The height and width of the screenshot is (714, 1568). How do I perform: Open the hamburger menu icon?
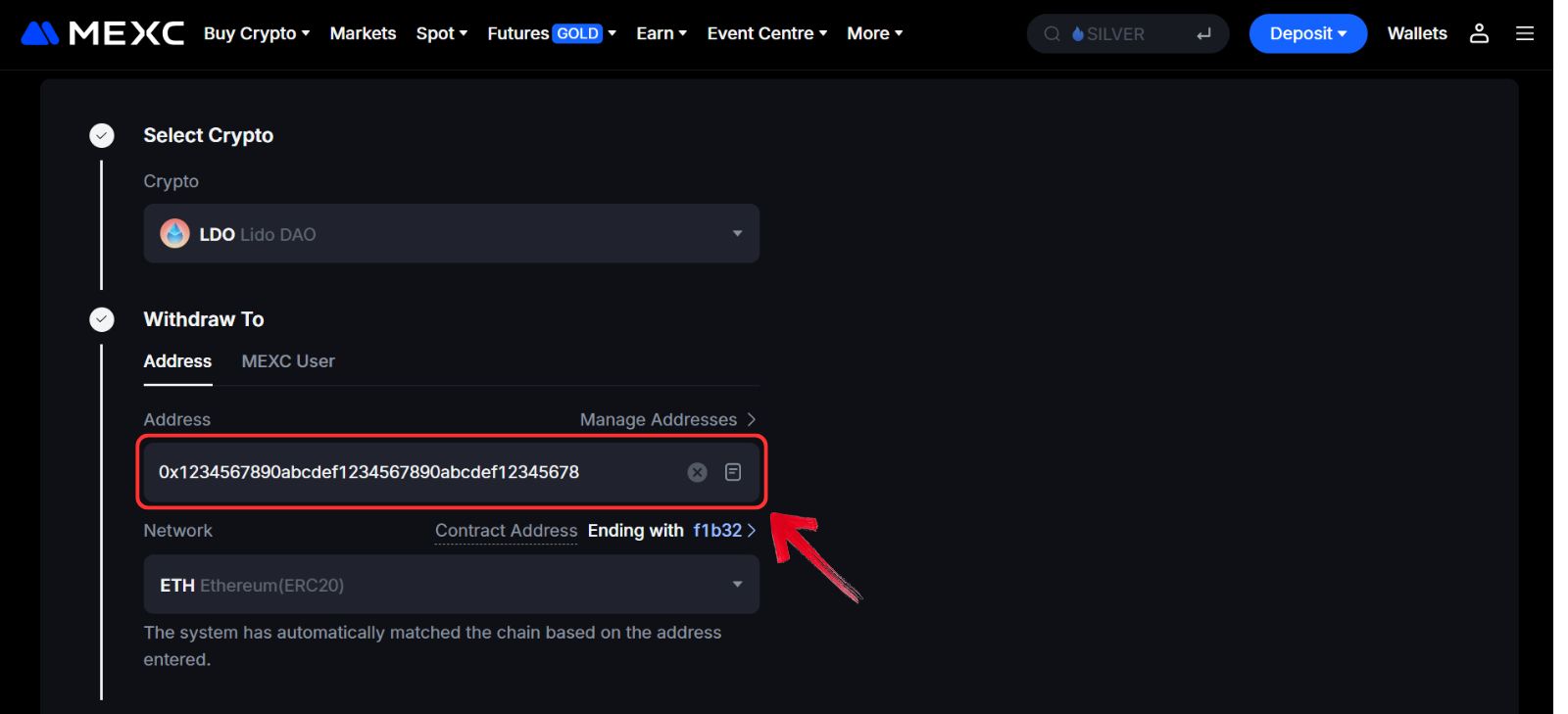(1525, 33)
